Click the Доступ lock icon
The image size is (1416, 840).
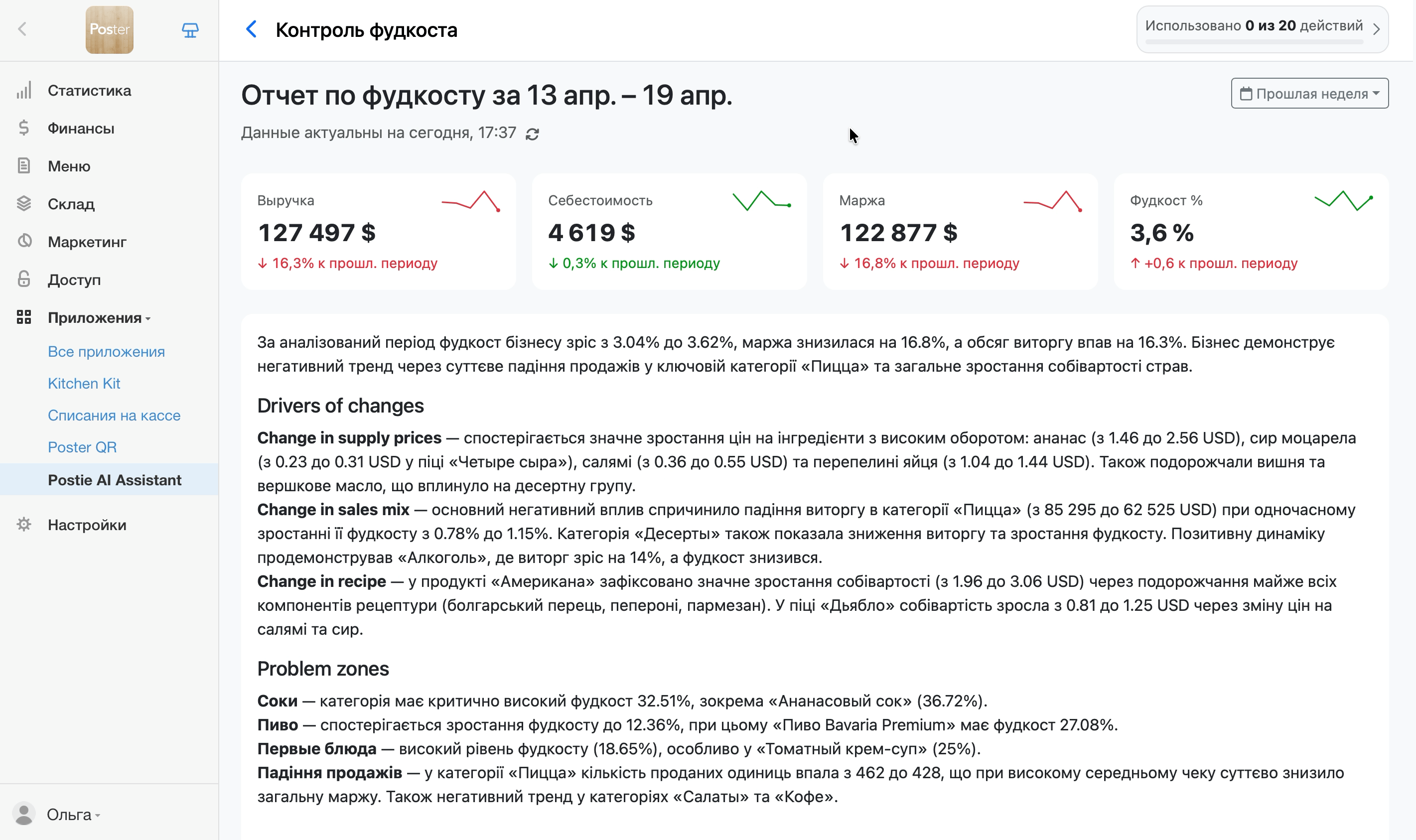click(x=24, y=279)
